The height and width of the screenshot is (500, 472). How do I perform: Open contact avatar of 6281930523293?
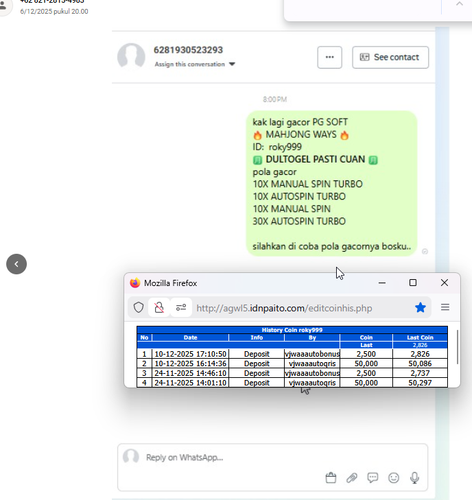[131, 57]
